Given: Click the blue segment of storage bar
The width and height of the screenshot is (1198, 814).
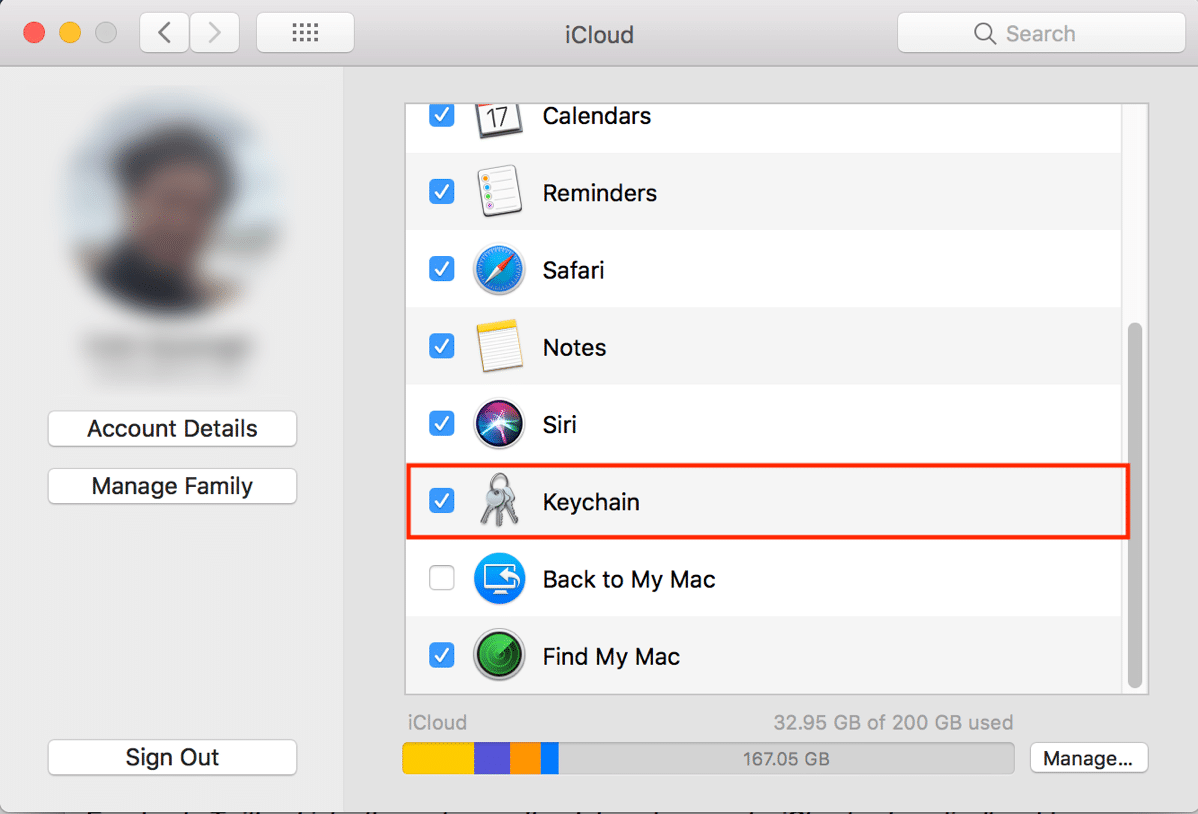Looking at the screenshot, I should pos(549,758).
